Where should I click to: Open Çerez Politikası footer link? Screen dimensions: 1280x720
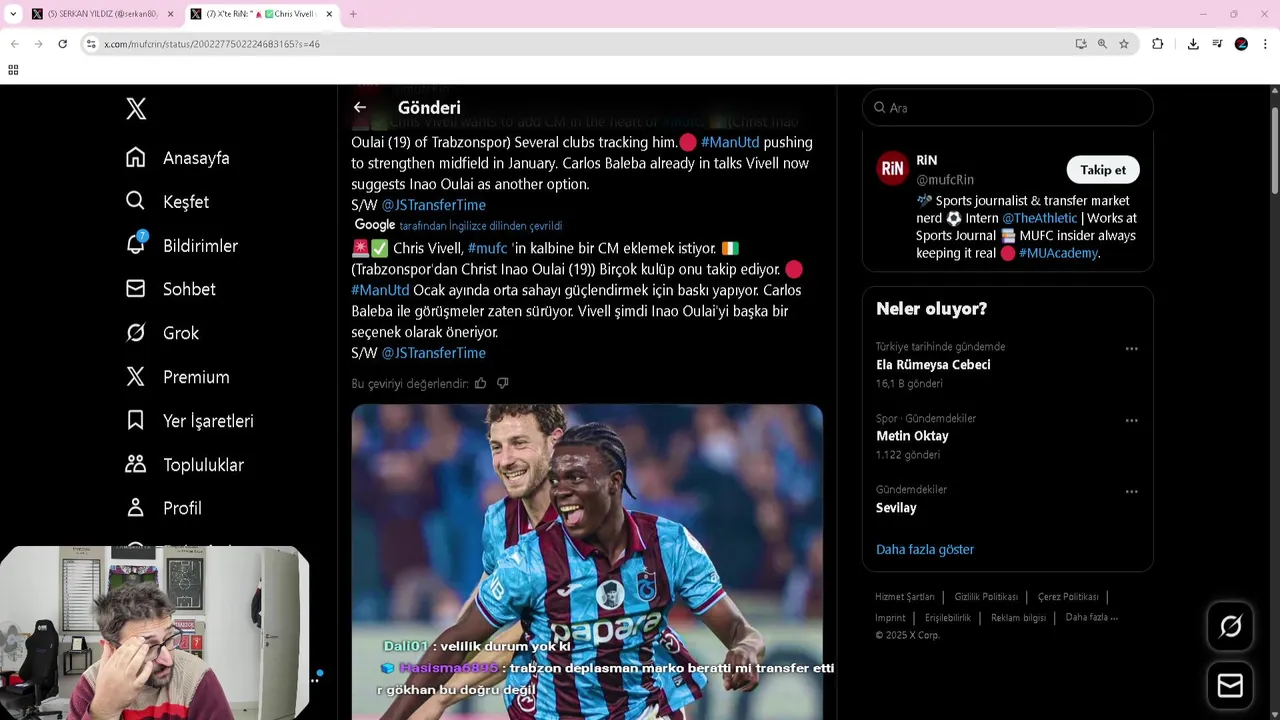click(1068, 597)
